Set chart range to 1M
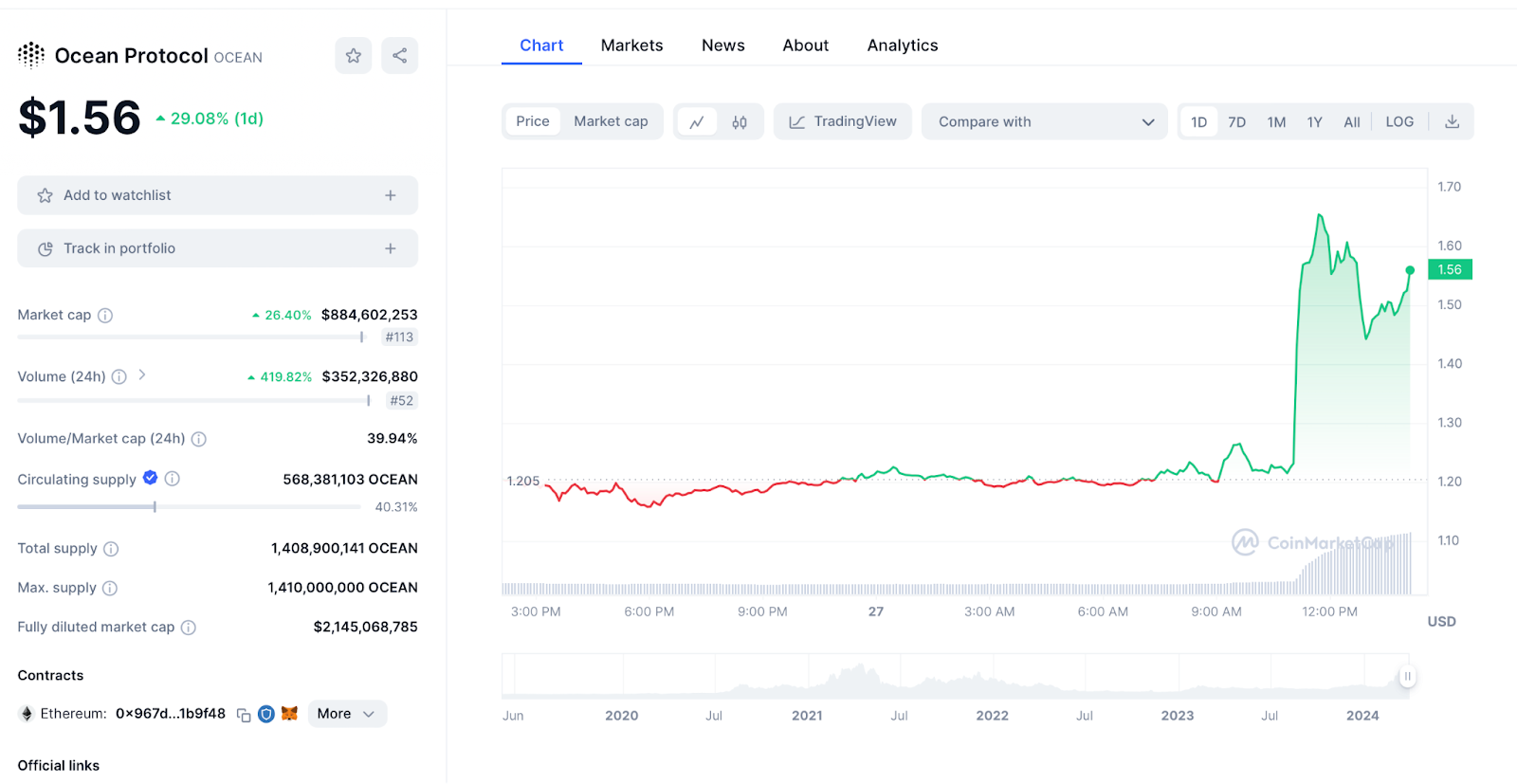 tap(1277, 122)
